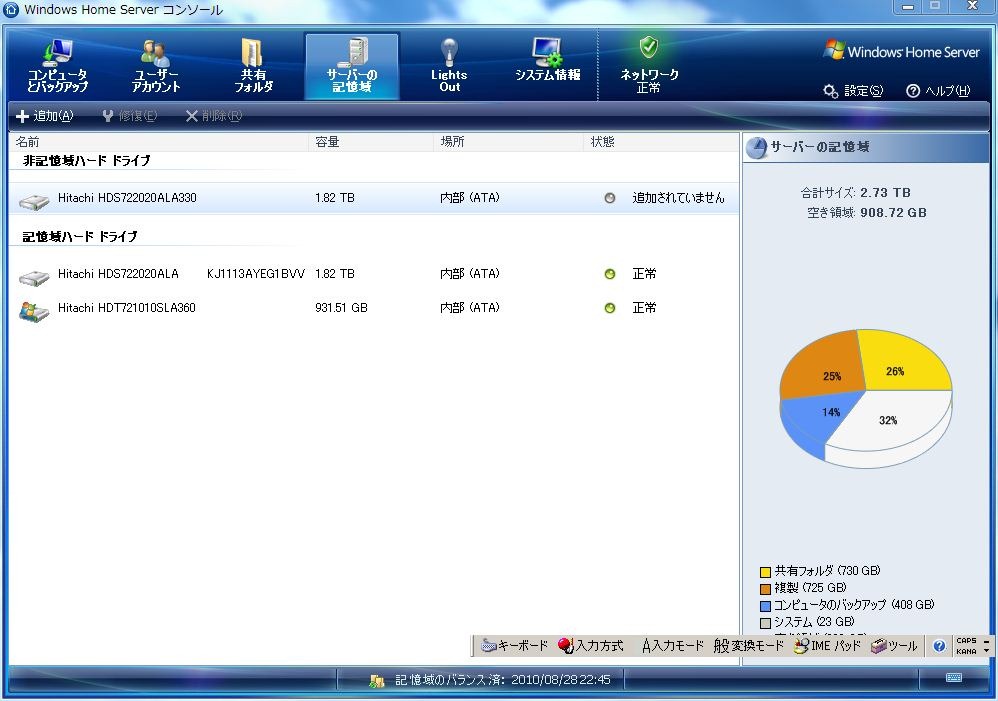
Task: Sort drives by the 名前 column header
Action: tap(159, 141)
